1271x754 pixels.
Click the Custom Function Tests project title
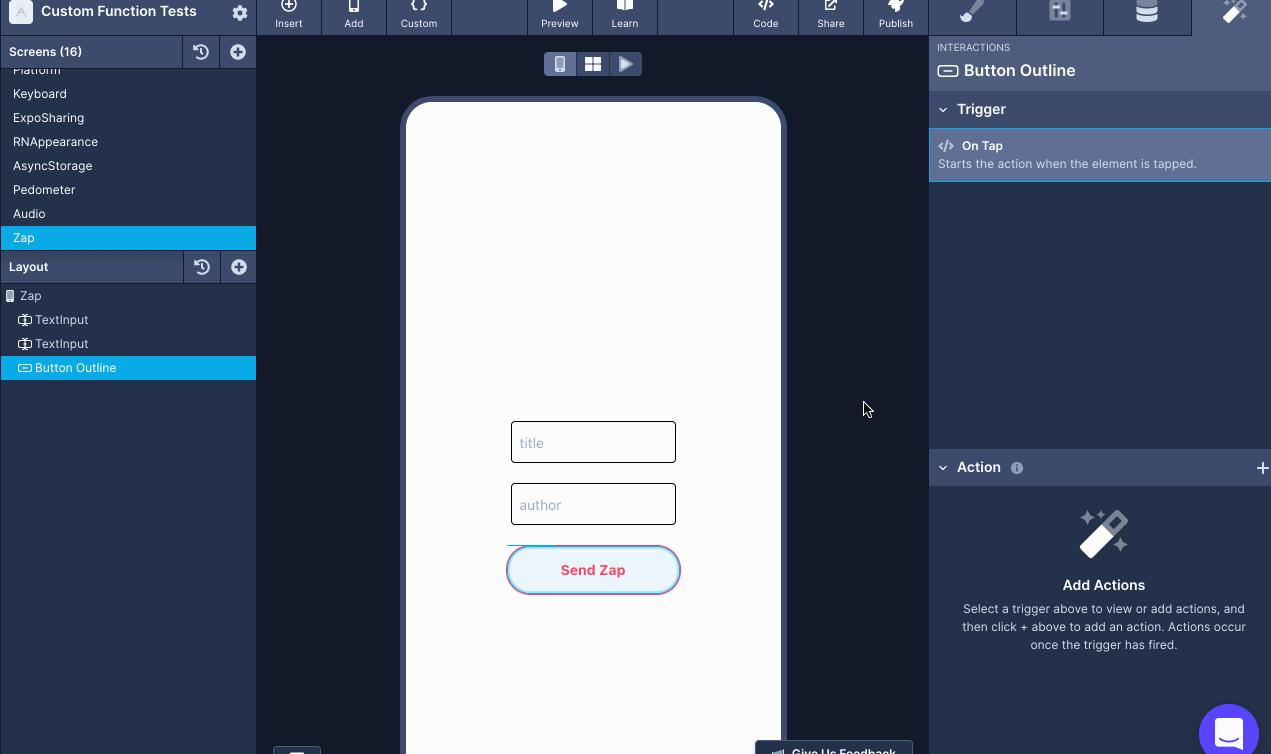(119, 12)
